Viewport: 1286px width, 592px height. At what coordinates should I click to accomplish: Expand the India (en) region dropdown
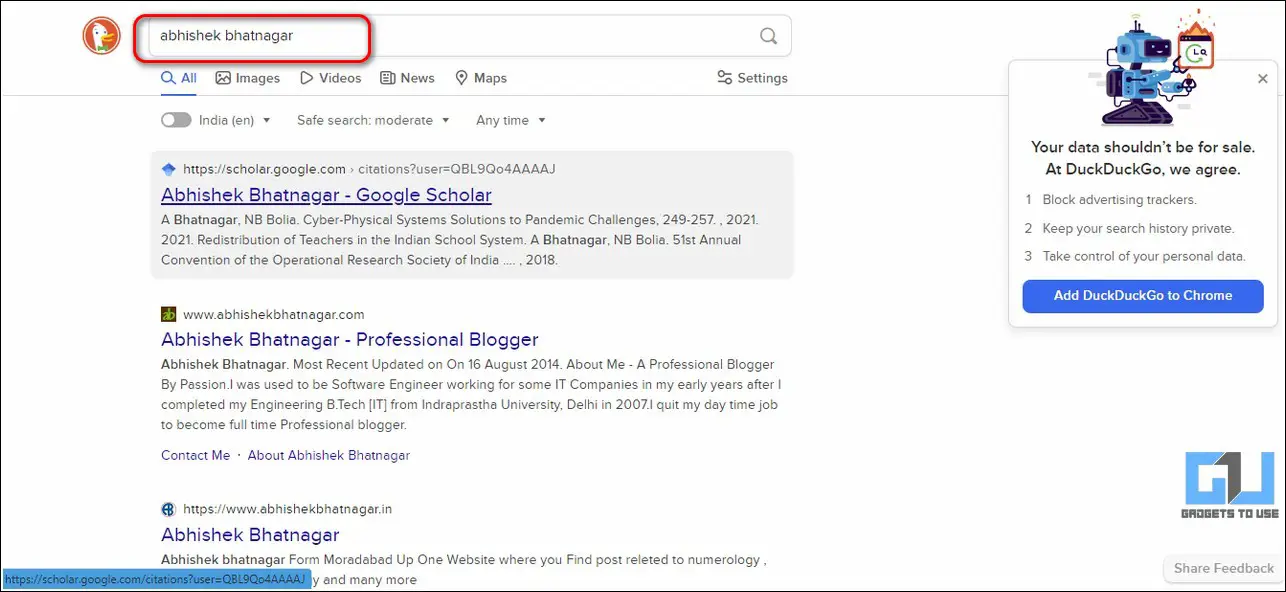[x=235, y=120]
